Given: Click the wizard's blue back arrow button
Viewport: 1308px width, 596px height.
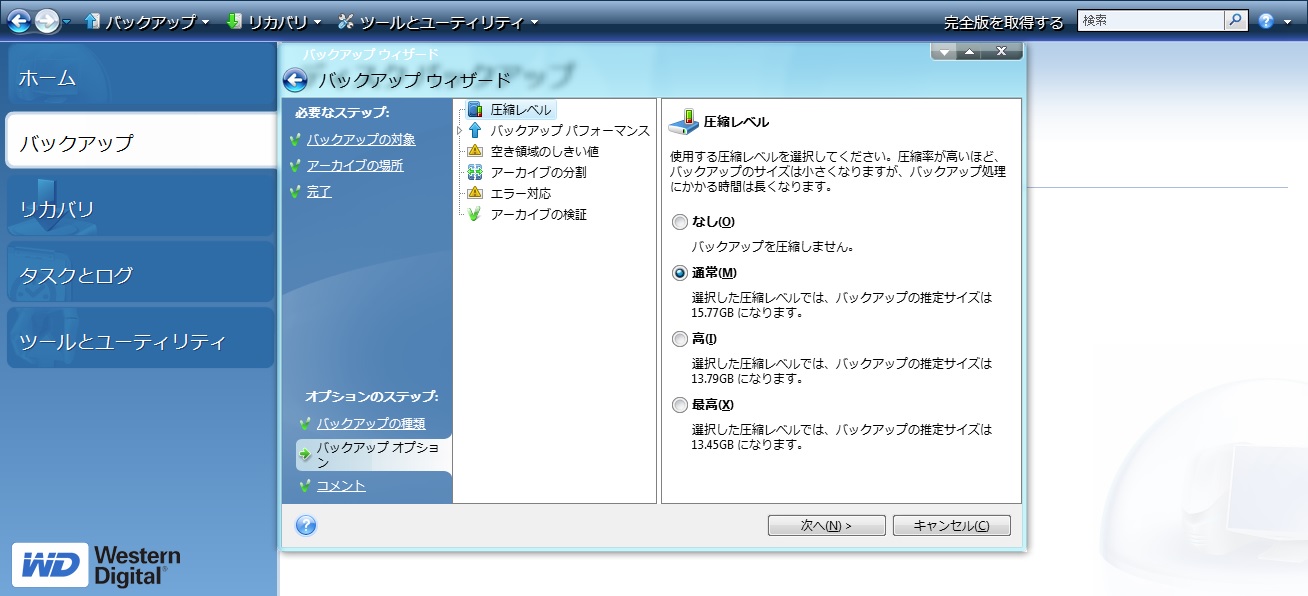Looking at the screenshot, I should [x=295, y=80].
